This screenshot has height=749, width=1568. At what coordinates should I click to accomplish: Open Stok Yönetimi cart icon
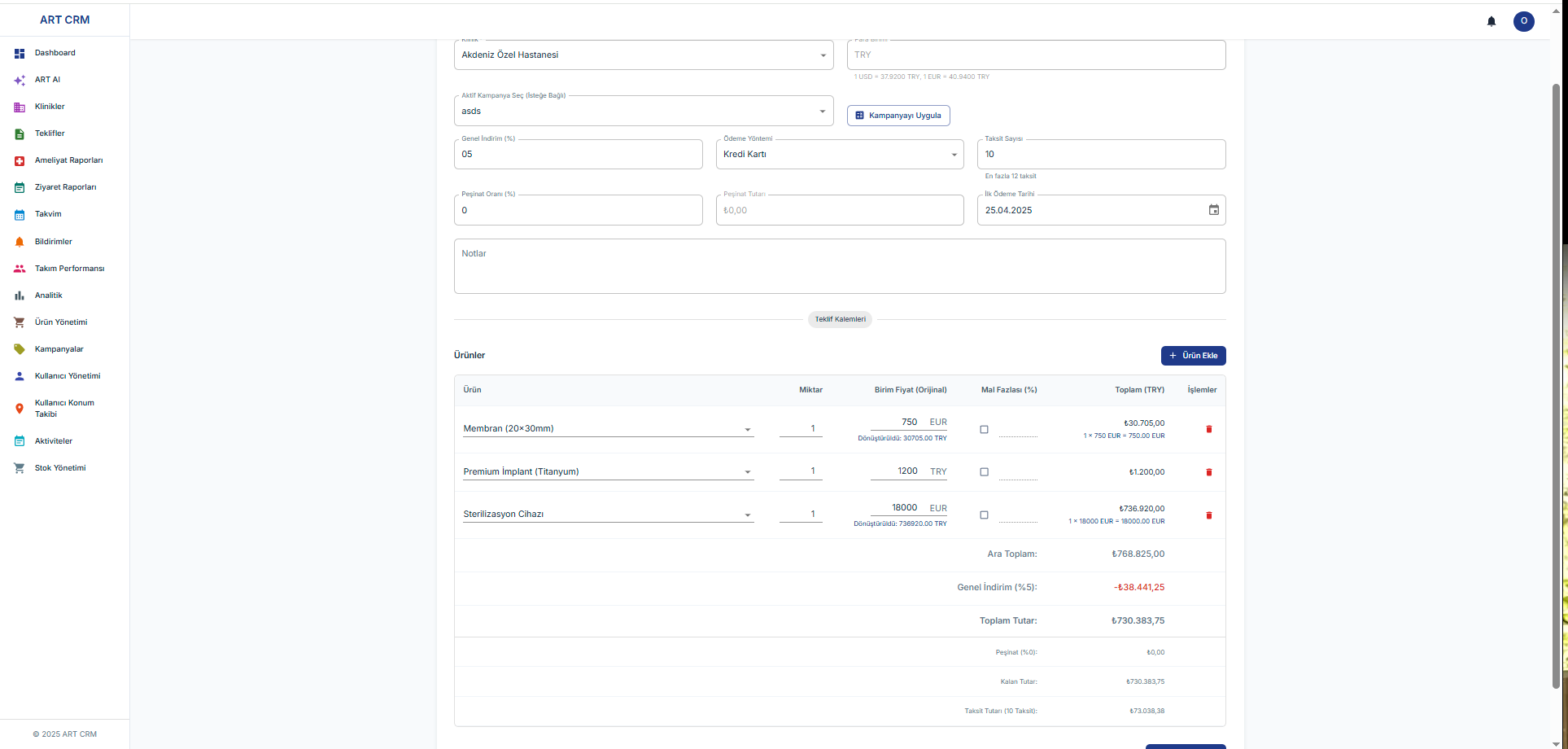pos(19,467)
